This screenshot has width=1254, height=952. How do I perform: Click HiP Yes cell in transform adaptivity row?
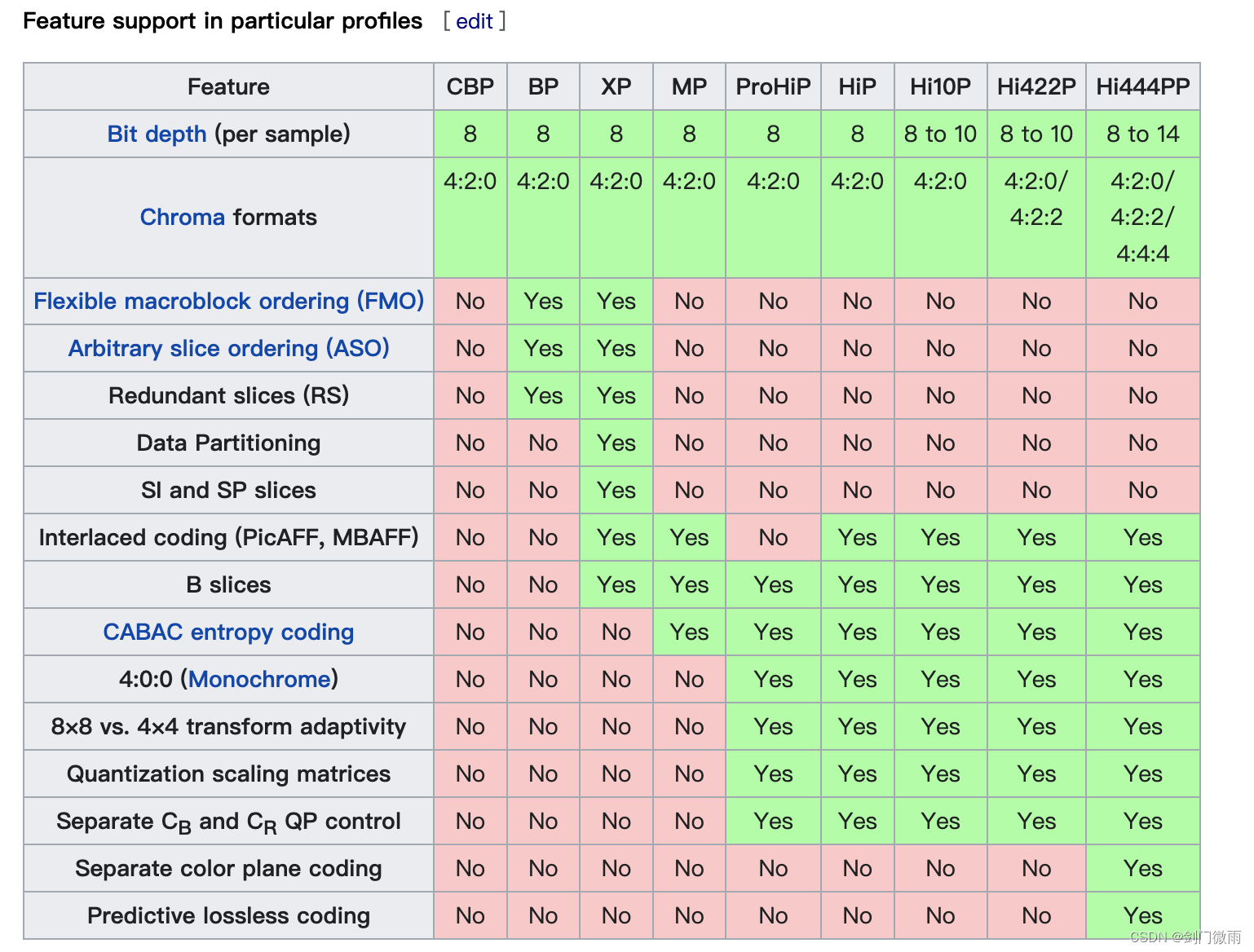coord(857,726)
